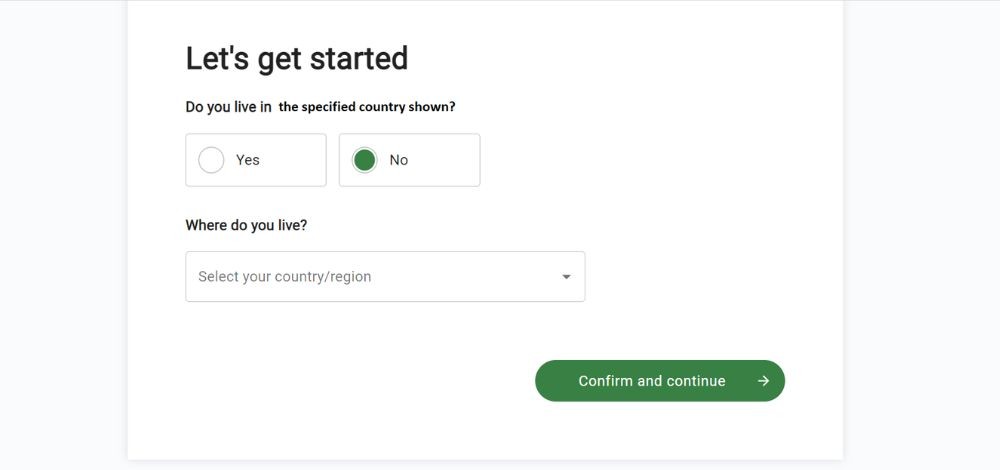Click "the specified country shown?" text
1000x470 pixels.
(x=367, y=107)
